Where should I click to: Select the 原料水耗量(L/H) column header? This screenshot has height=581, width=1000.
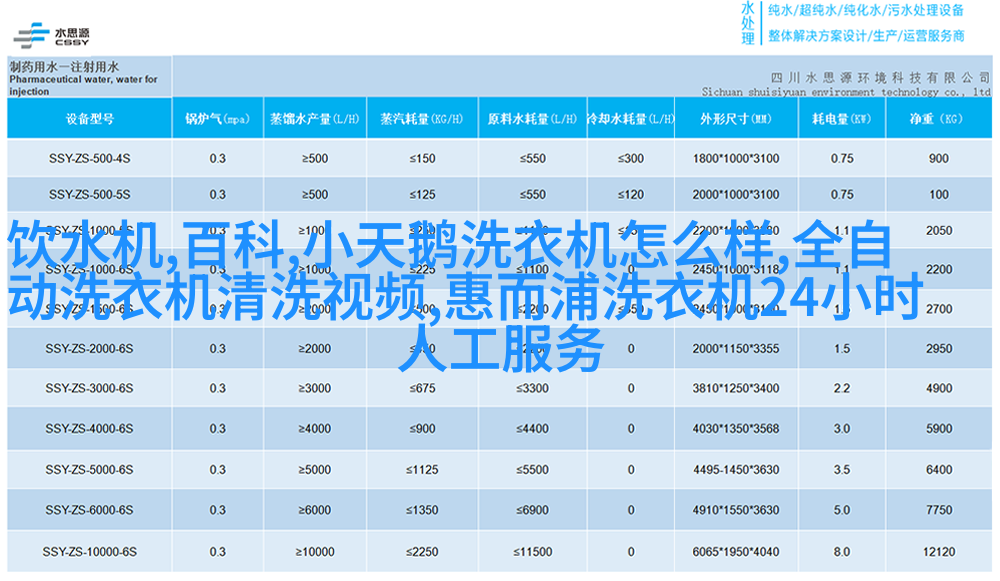[531, 119]
